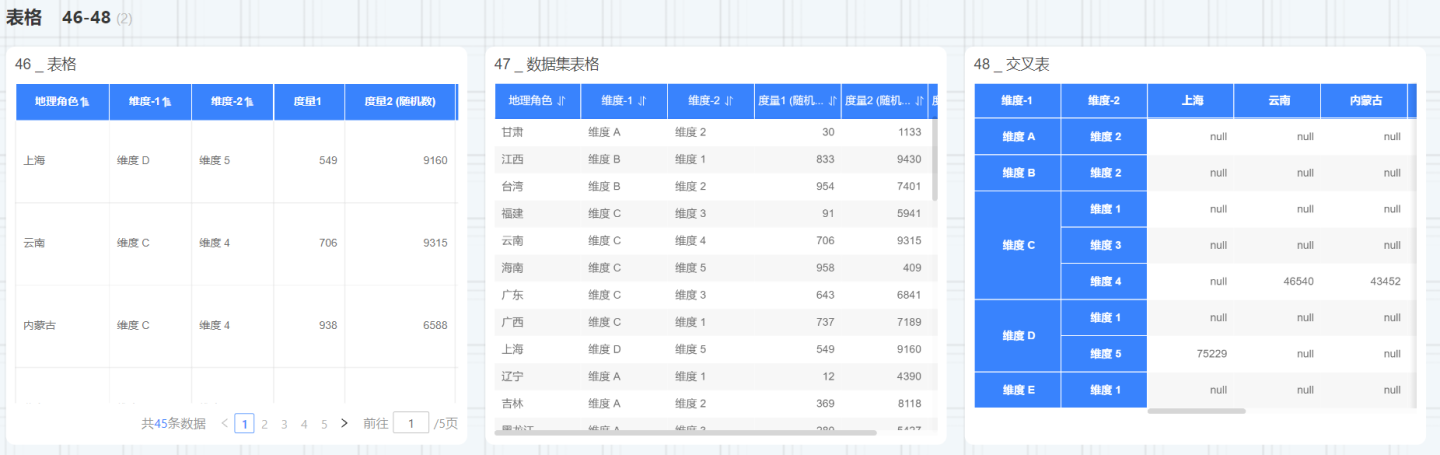Jump to page 3 of table 46
The image size is (1440, 455).
[x=284, y=424]
